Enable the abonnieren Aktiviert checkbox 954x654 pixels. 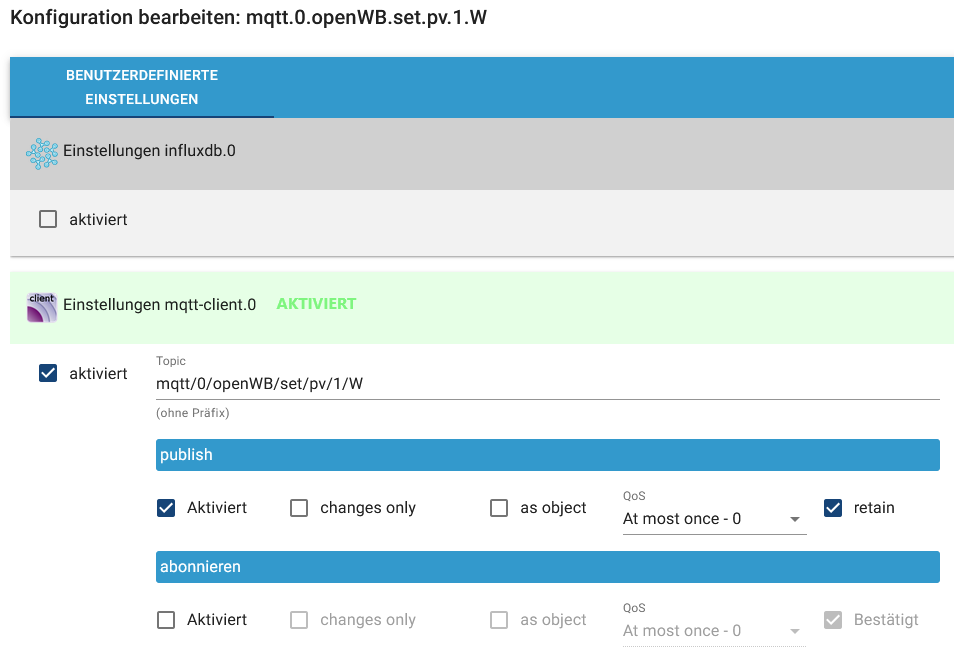166,620
